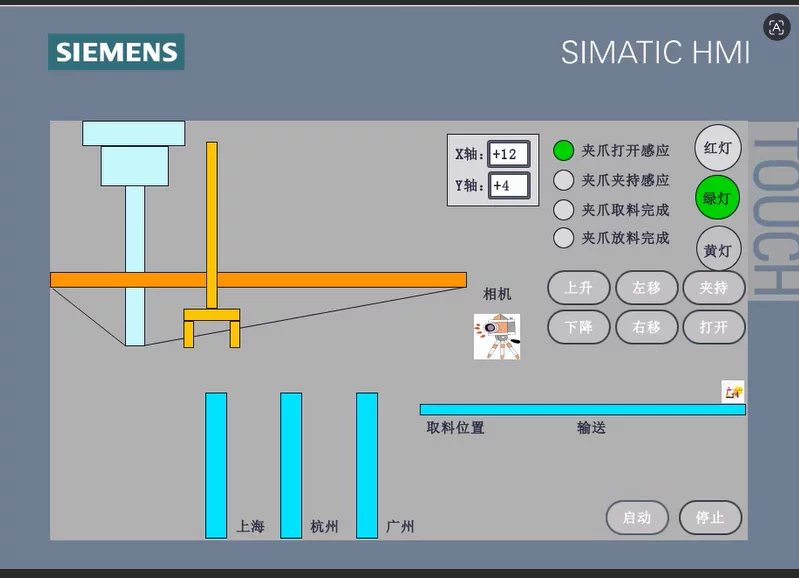799x578 pixels.
Task: Click the orange horizontal gantry beam
Action: [x=258, y=280]
